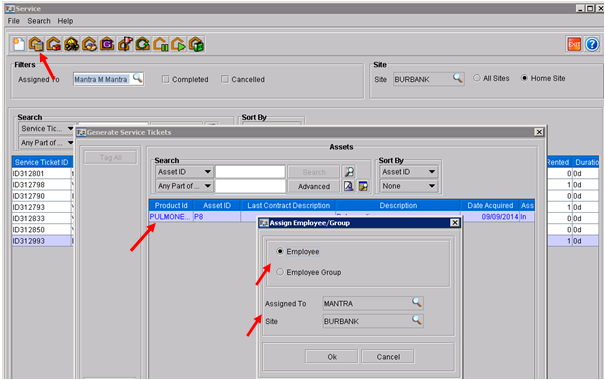
Task: Click the Site BURBANK lookup magnifier in Filters
Action: [x=458, y=78]
